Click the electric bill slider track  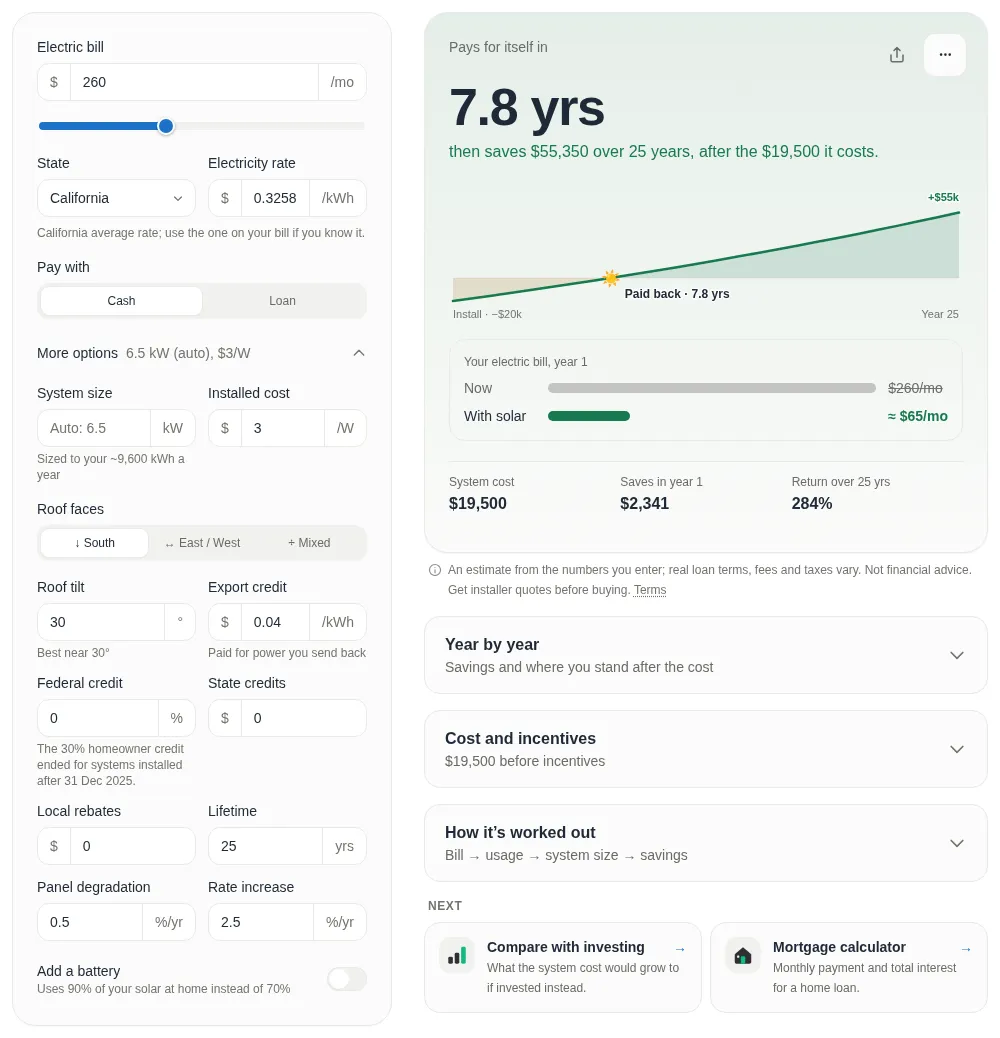(x=201, y=126)
